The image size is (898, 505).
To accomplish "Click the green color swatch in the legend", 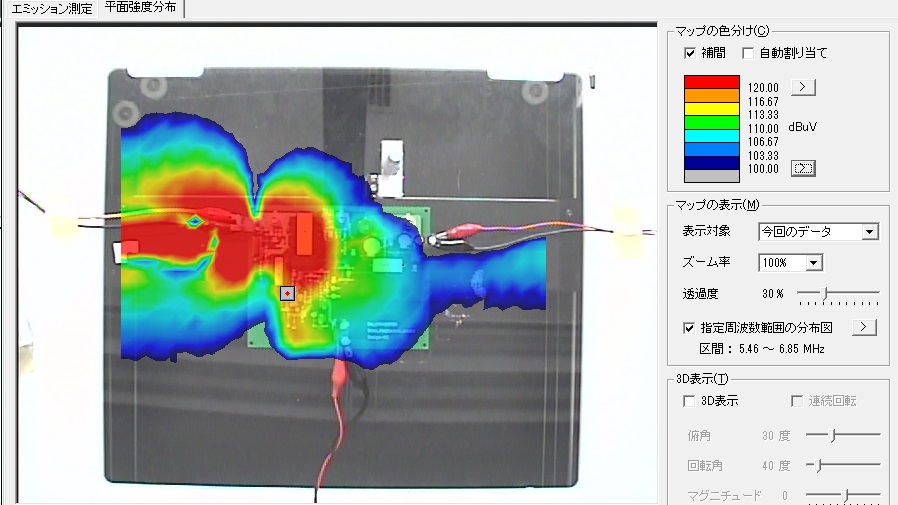I will (711, 122).
